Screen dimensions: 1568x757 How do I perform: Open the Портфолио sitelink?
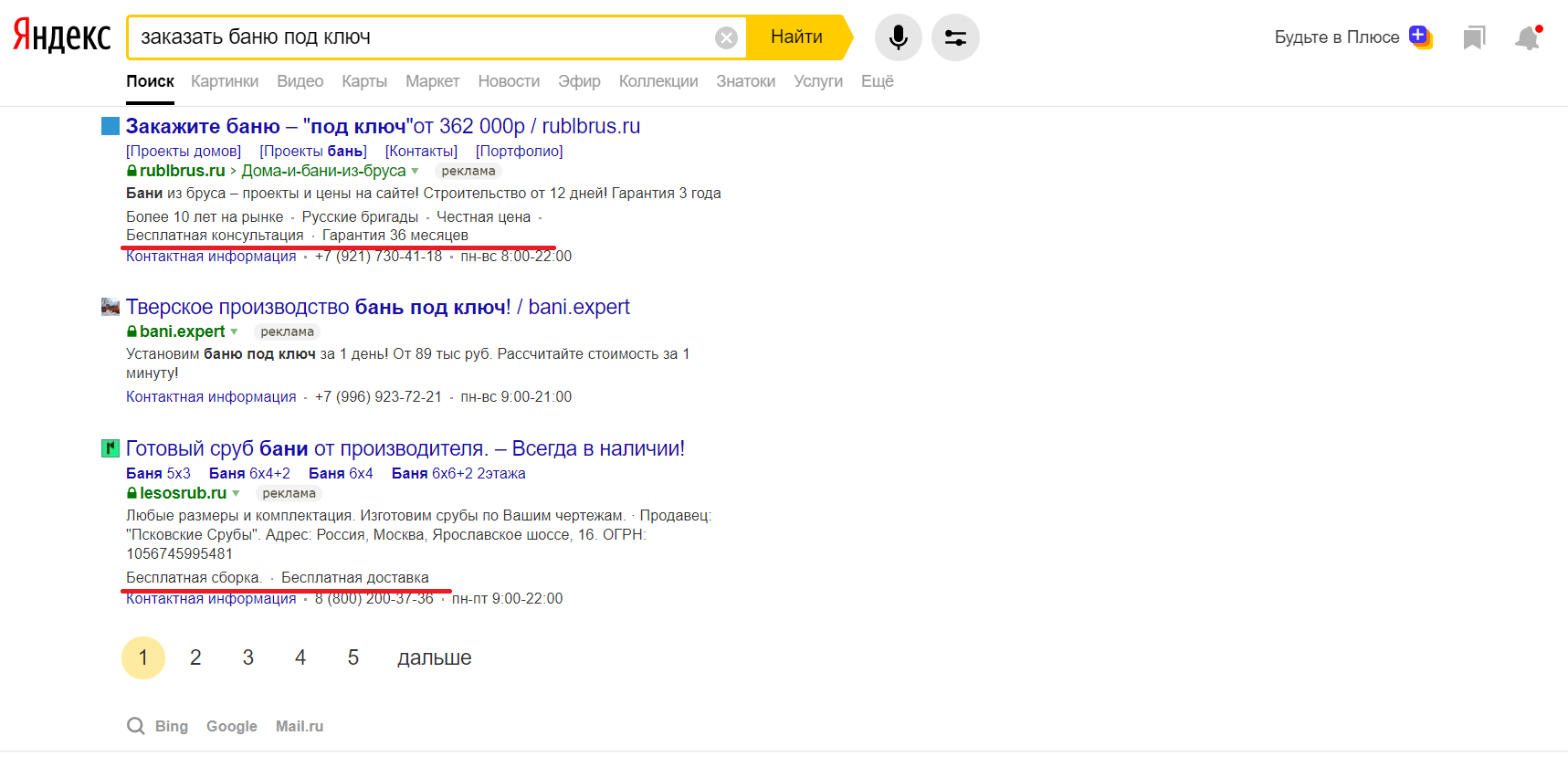[520, 151]
